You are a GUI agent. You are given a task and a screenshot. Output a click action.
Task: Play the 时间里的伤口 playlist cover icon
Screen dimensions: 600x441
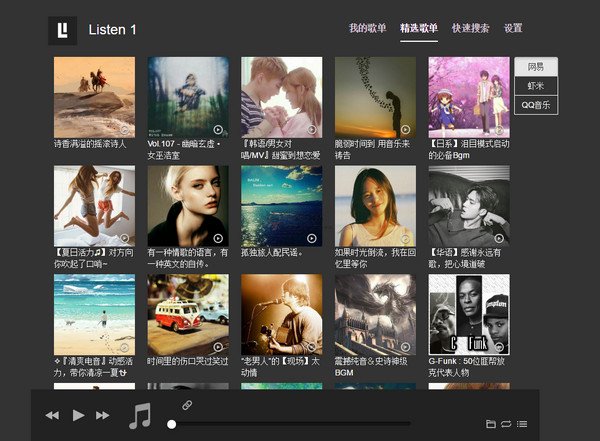[218, 347]
